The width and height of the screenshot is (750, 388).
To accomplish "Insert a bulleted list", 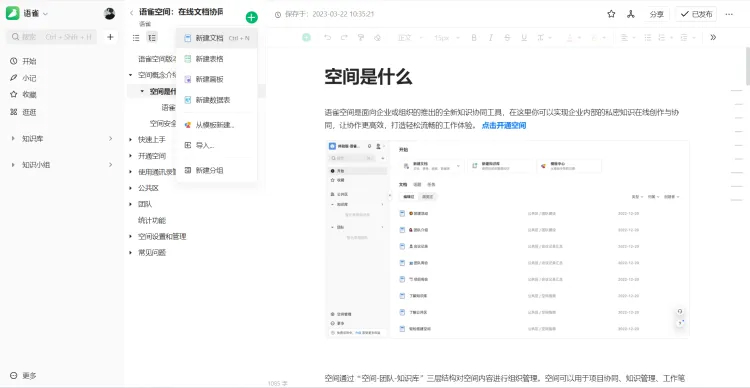I will [648, 37].
